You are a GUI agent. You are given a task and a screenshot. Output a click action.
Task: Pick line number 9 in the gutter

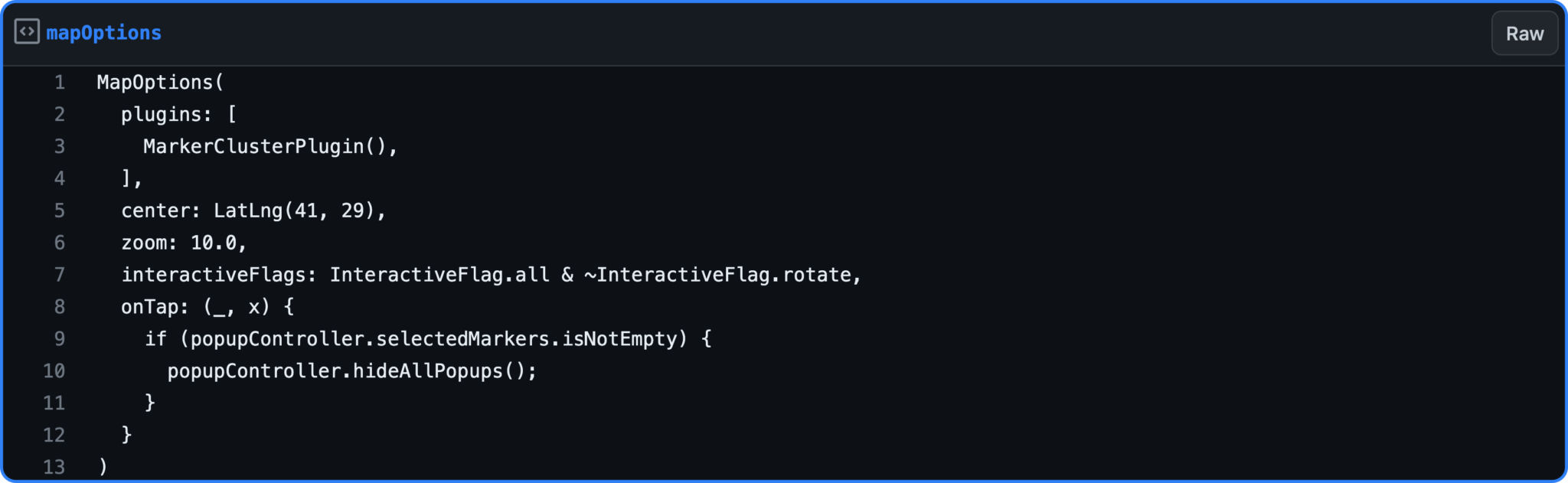pos(60,339)
